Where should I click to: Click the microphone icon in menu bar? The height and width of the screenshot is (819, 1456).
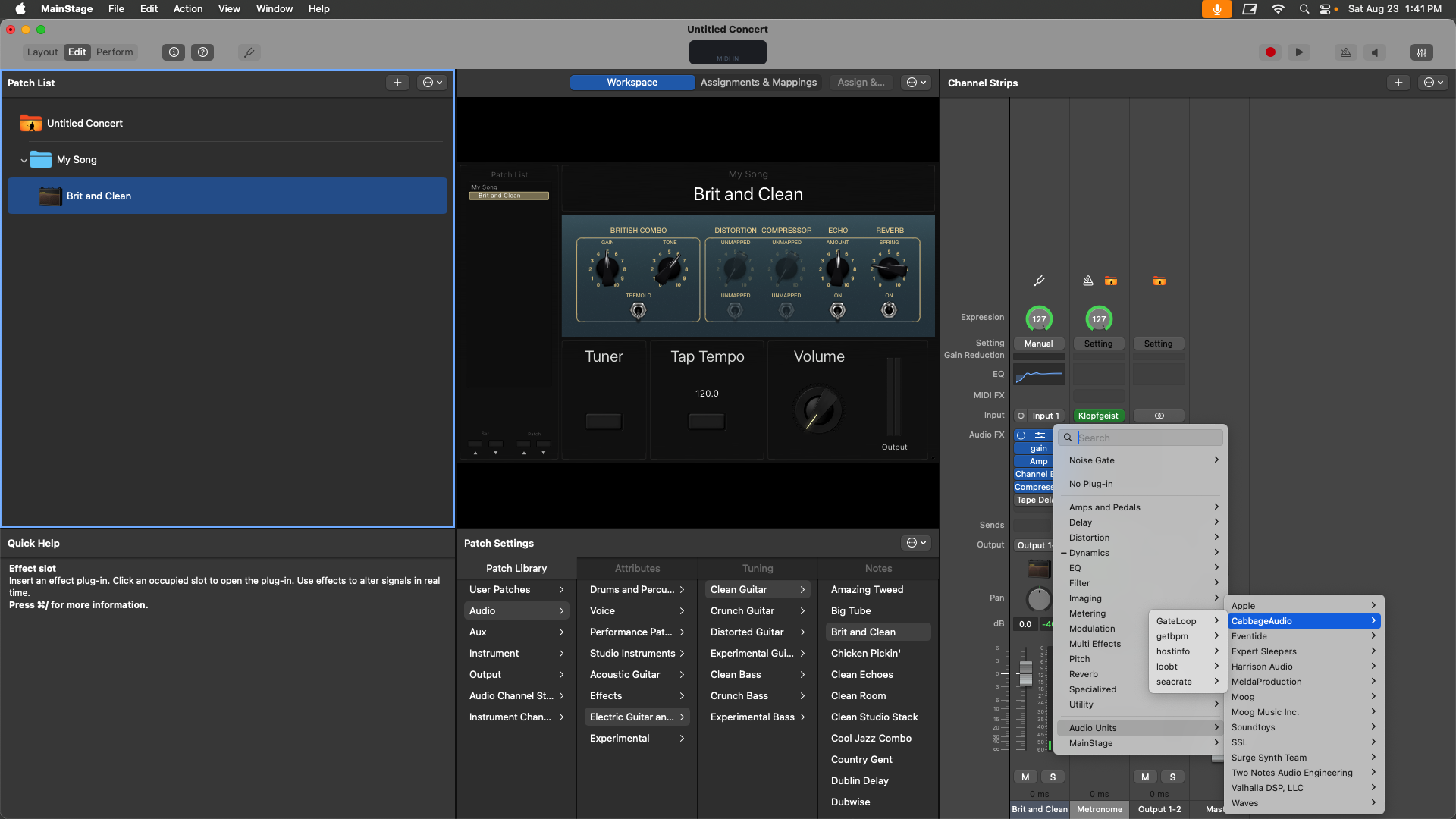coord(1216,9)
